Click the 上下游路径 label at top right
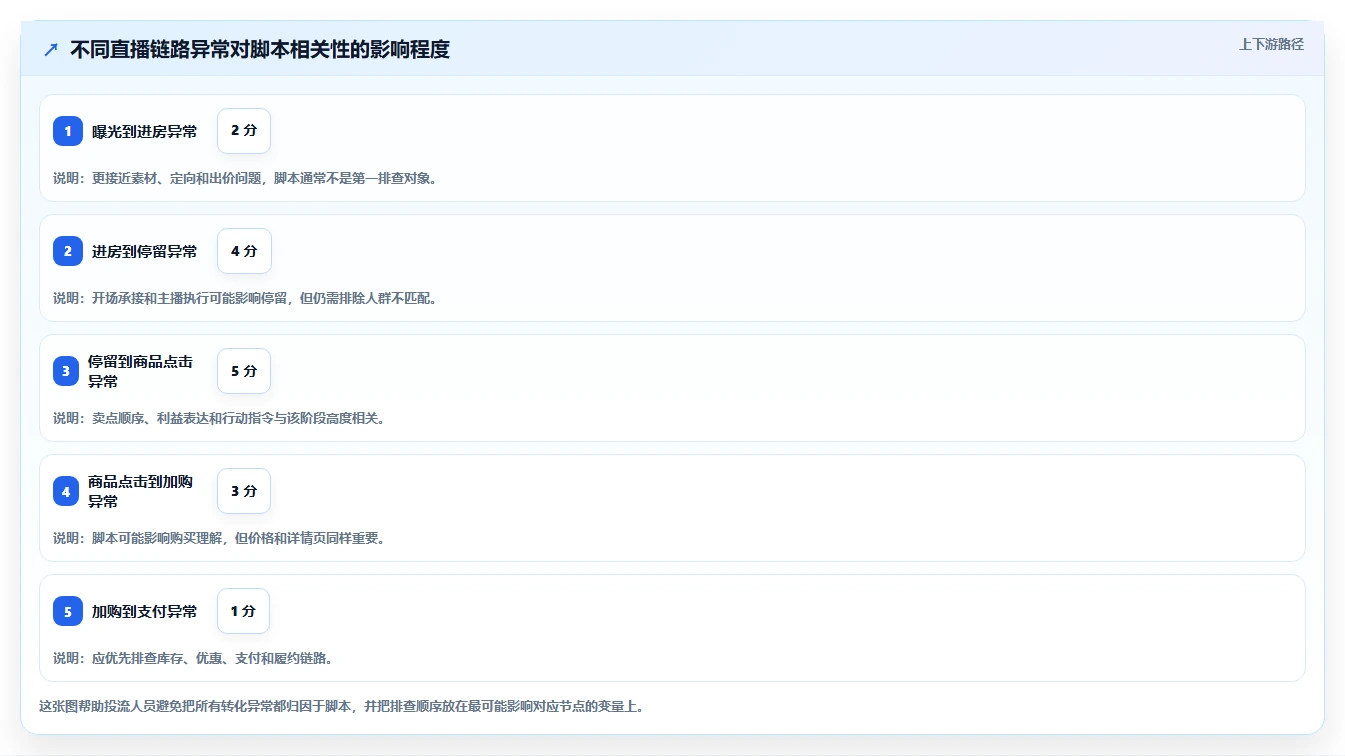The width and height of the screenshot is (1345, 756). (1271, 44)
